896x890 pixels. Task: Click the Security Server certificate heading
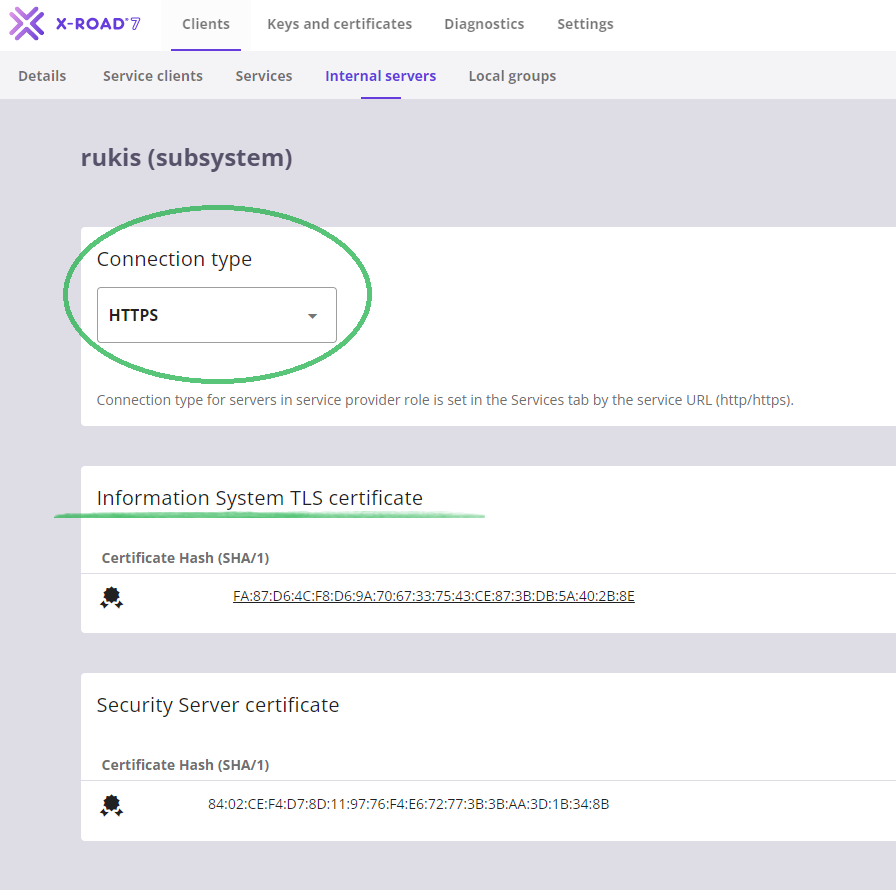click(218, 705)
